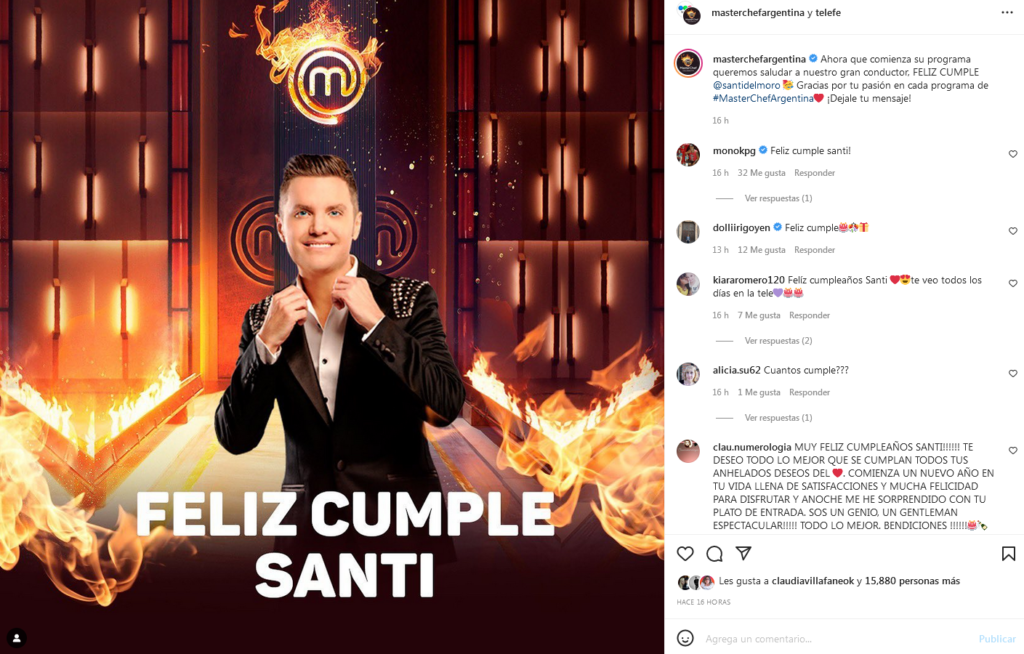Open the @santidelmoro mention link

point(746,85)
